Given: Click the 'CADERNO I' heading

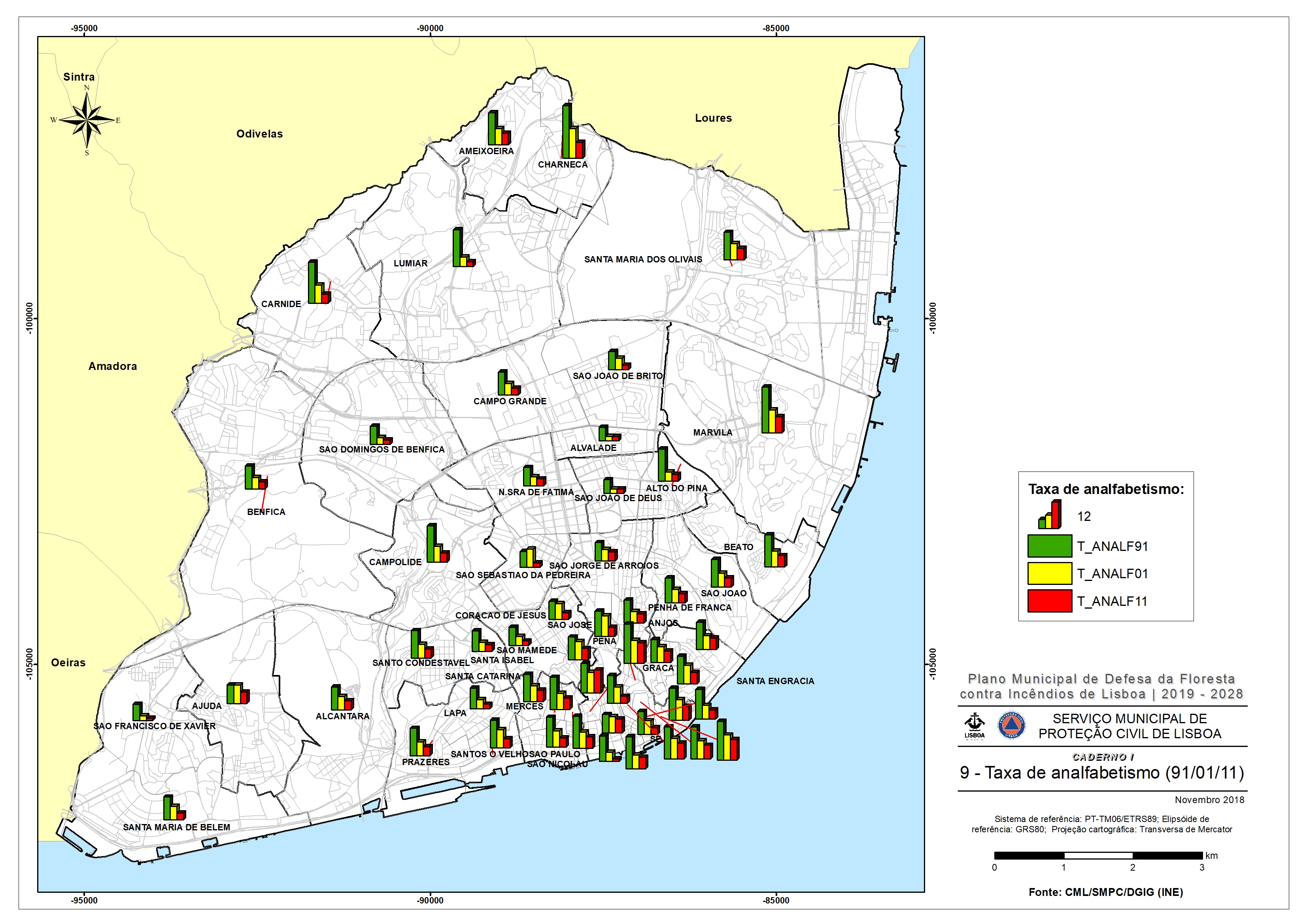Looking at the screenshot, I should [x=1103, y=757].
